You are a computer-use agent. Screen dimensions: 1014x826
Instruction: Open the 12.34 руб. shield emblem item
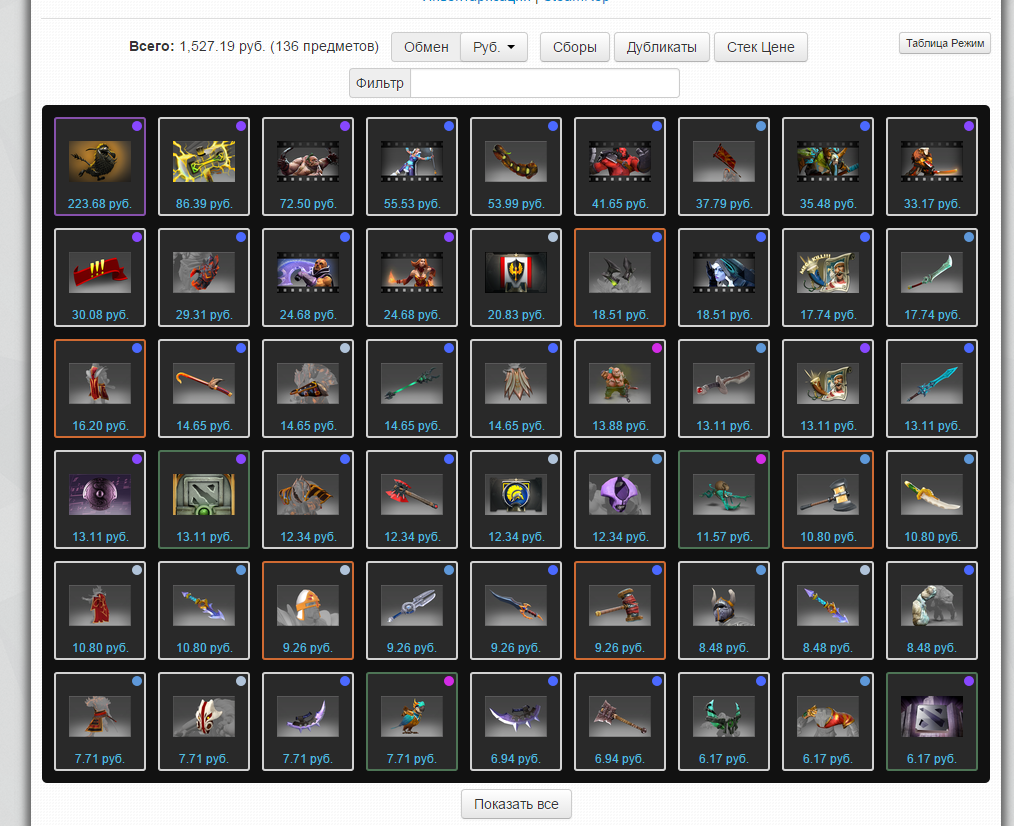tap(516, 499)
